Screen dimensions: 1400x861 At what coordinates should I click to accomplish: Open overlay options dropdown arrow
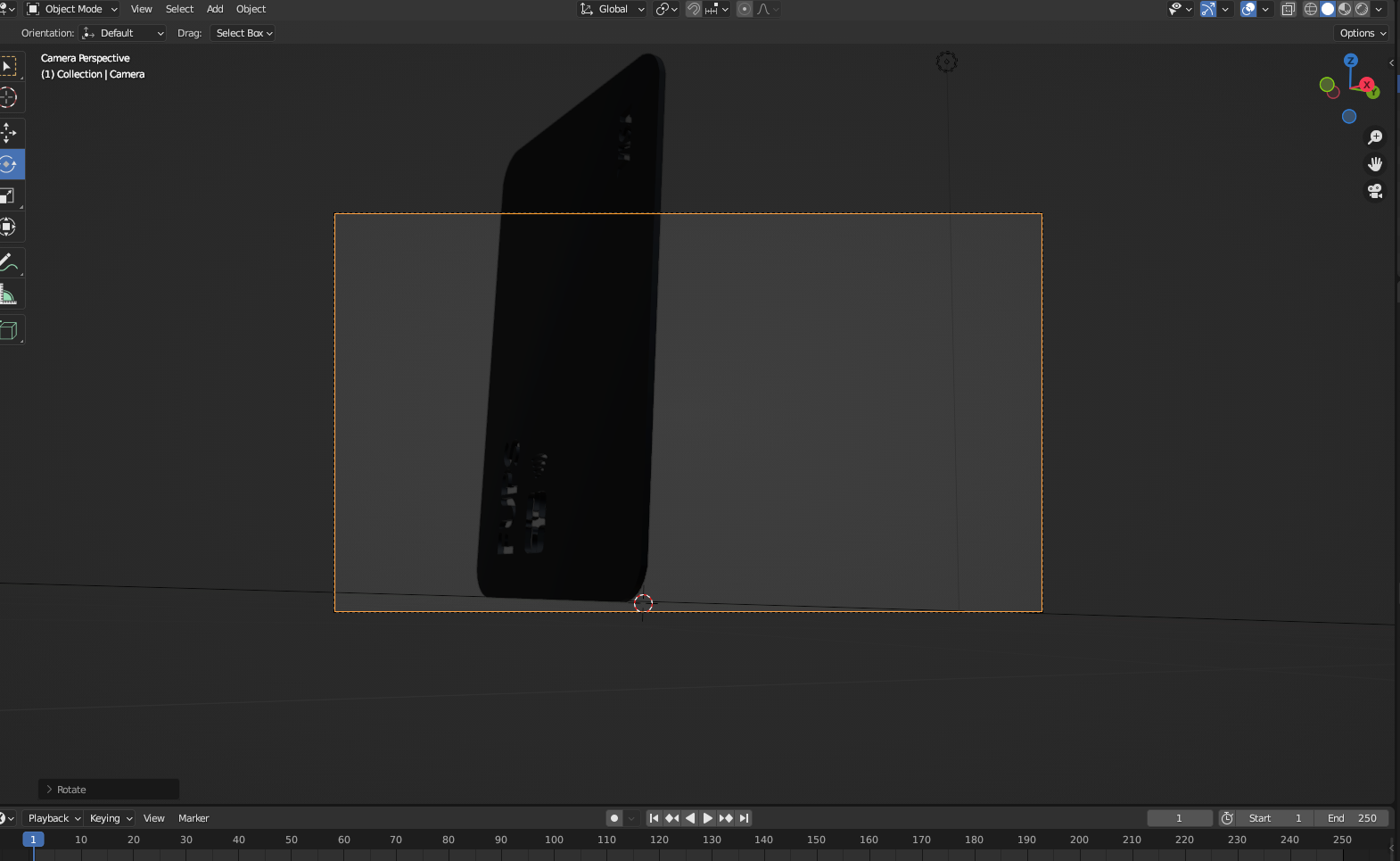point(1265,9)
